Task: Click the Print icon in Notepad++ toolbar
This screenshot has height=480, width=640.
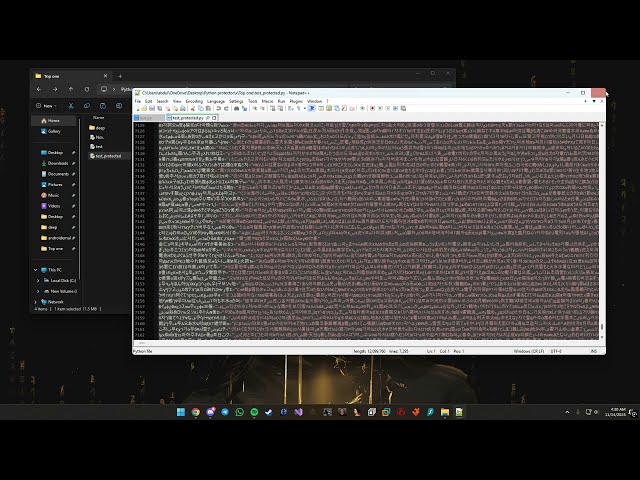Action: (182, 109)
